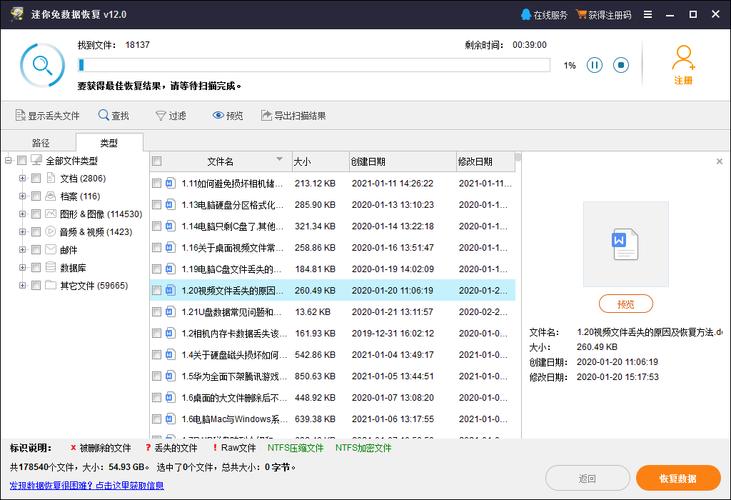Sort by 修改日期 column header
The width and height of the screenshot is (731, 500).
pyautogui.click(x=485, y=162)
